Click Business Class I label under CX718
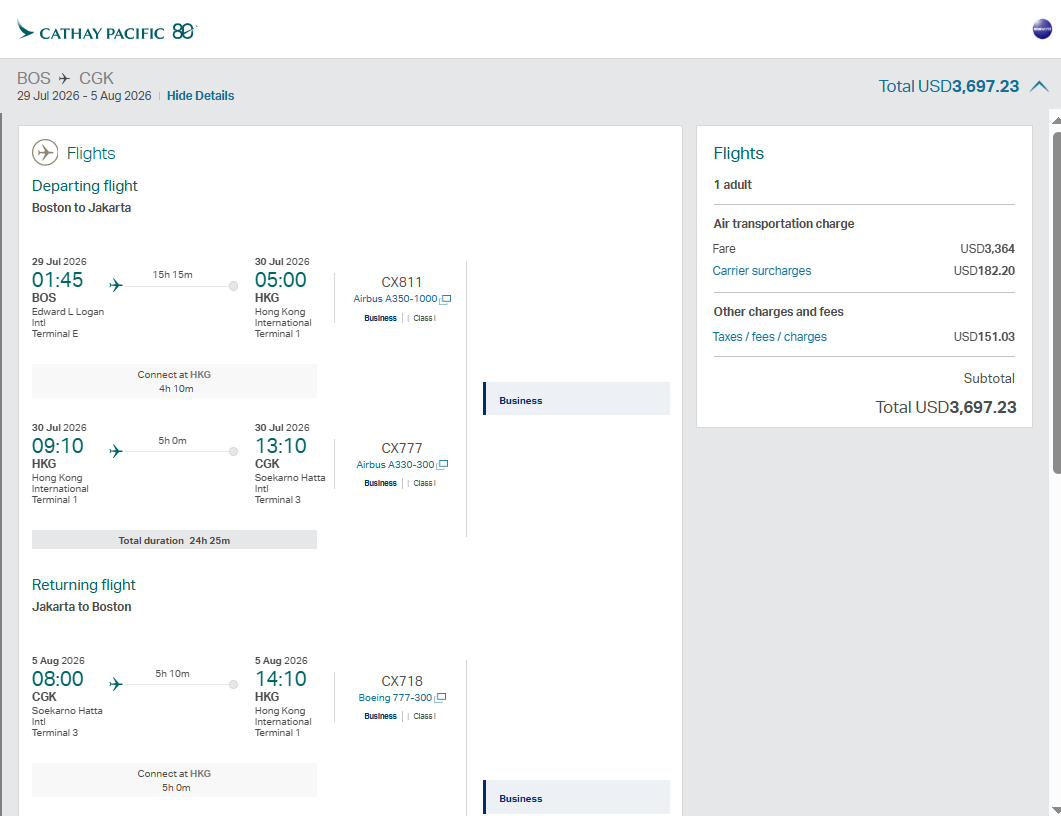The width and height of the screenshot is (1061, 816). pos(400,716)
